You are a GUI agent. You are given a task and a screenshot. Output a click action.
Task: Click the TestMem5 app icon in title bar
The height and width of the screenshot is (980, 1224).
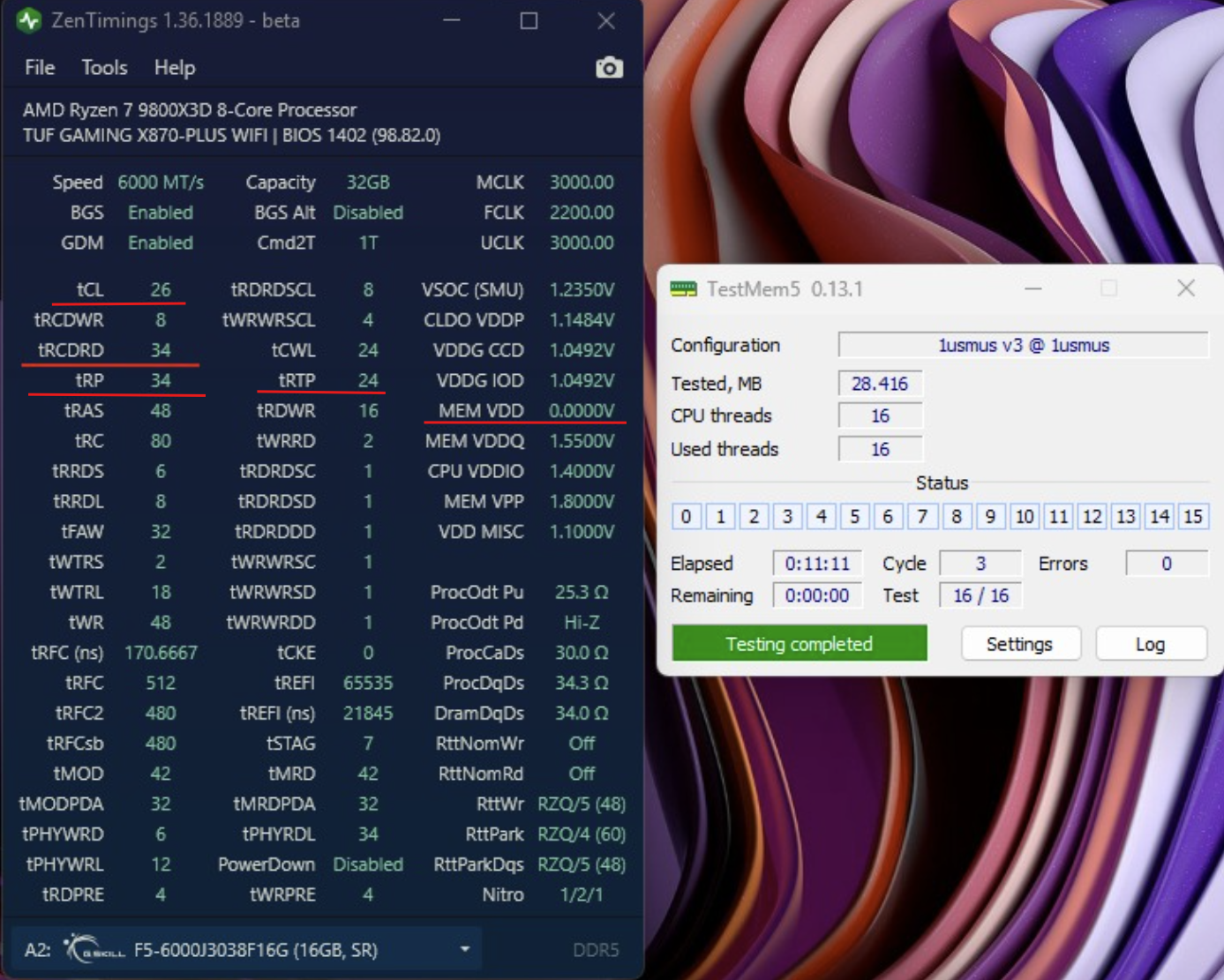click(x=684, y=289)
